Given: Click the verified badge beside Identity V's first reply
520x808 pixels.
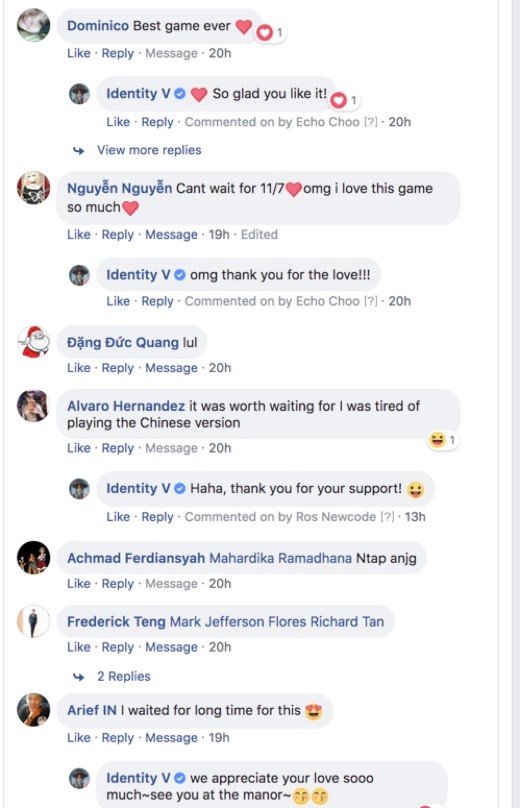Looking at the screenshot, I should [179, 94].
